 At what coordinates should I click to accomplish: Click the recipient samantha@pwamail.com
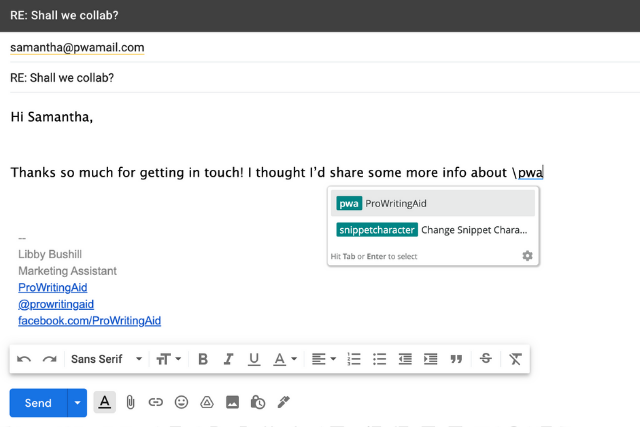[x=77, y=48]
